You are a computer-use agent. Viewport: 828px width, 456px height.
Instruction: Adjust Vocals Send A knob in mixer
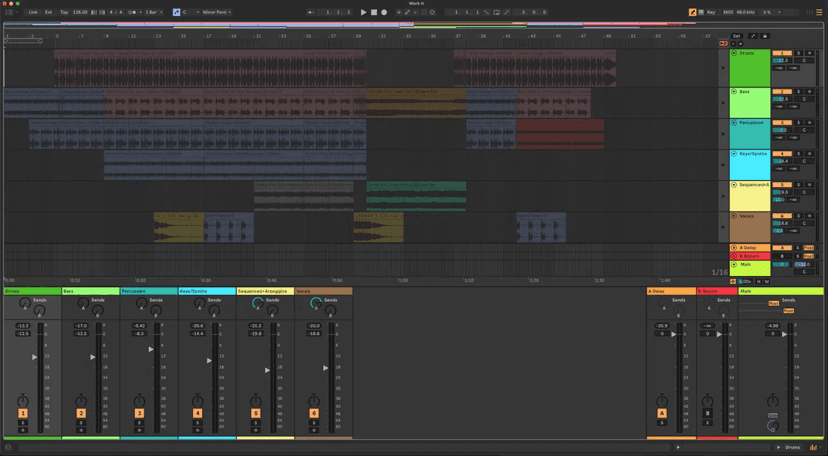[x=316, y=303]
